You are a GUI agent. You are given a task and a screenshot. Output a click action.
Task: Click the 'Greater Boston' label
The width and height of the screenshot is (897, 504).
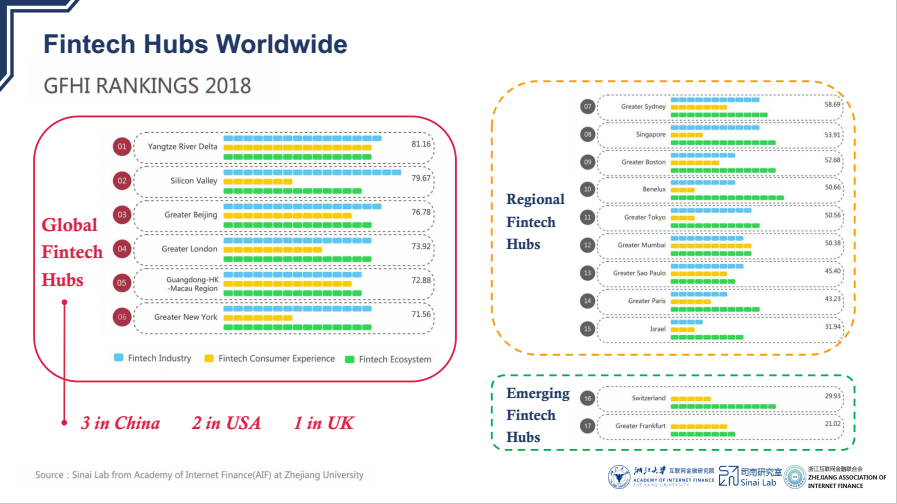tap(644, 162)
